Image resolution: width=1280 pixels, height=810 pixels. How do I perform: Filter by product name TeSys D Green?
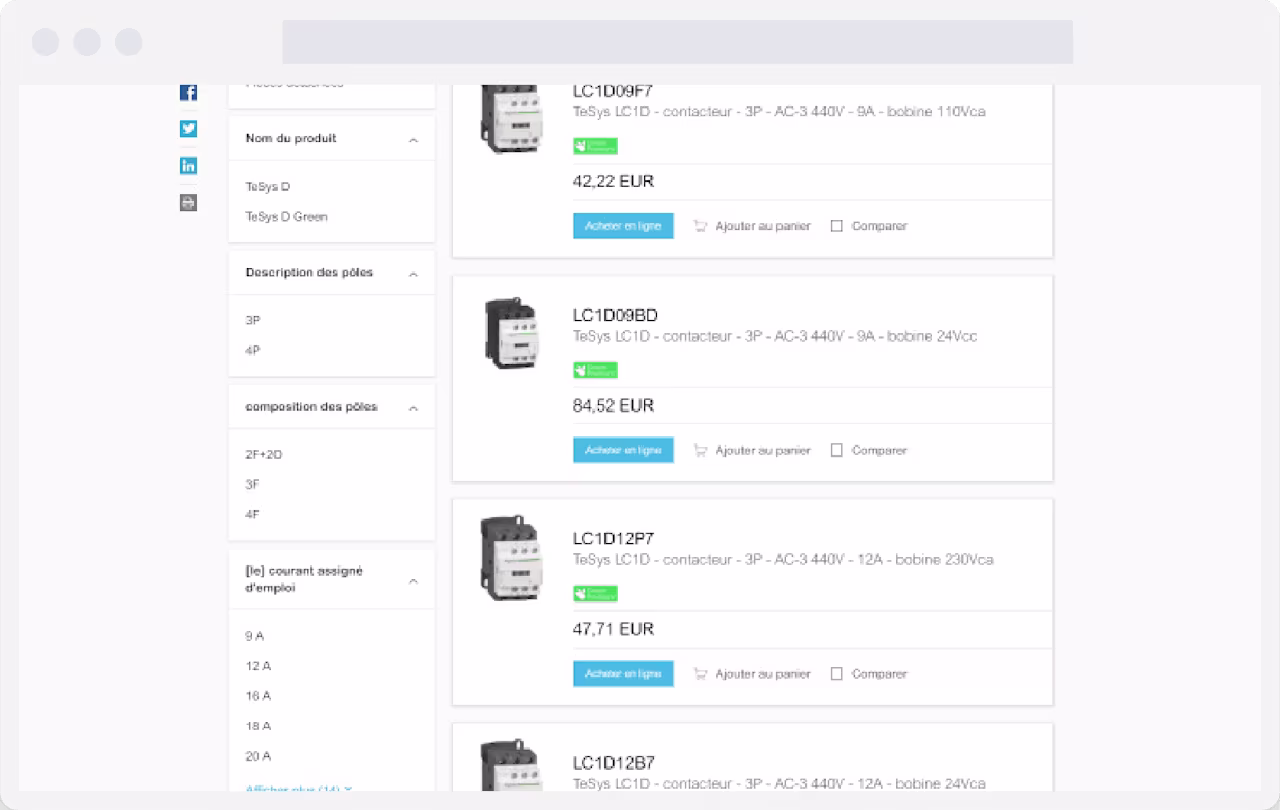pyautogui.click(x=286, y=217)
